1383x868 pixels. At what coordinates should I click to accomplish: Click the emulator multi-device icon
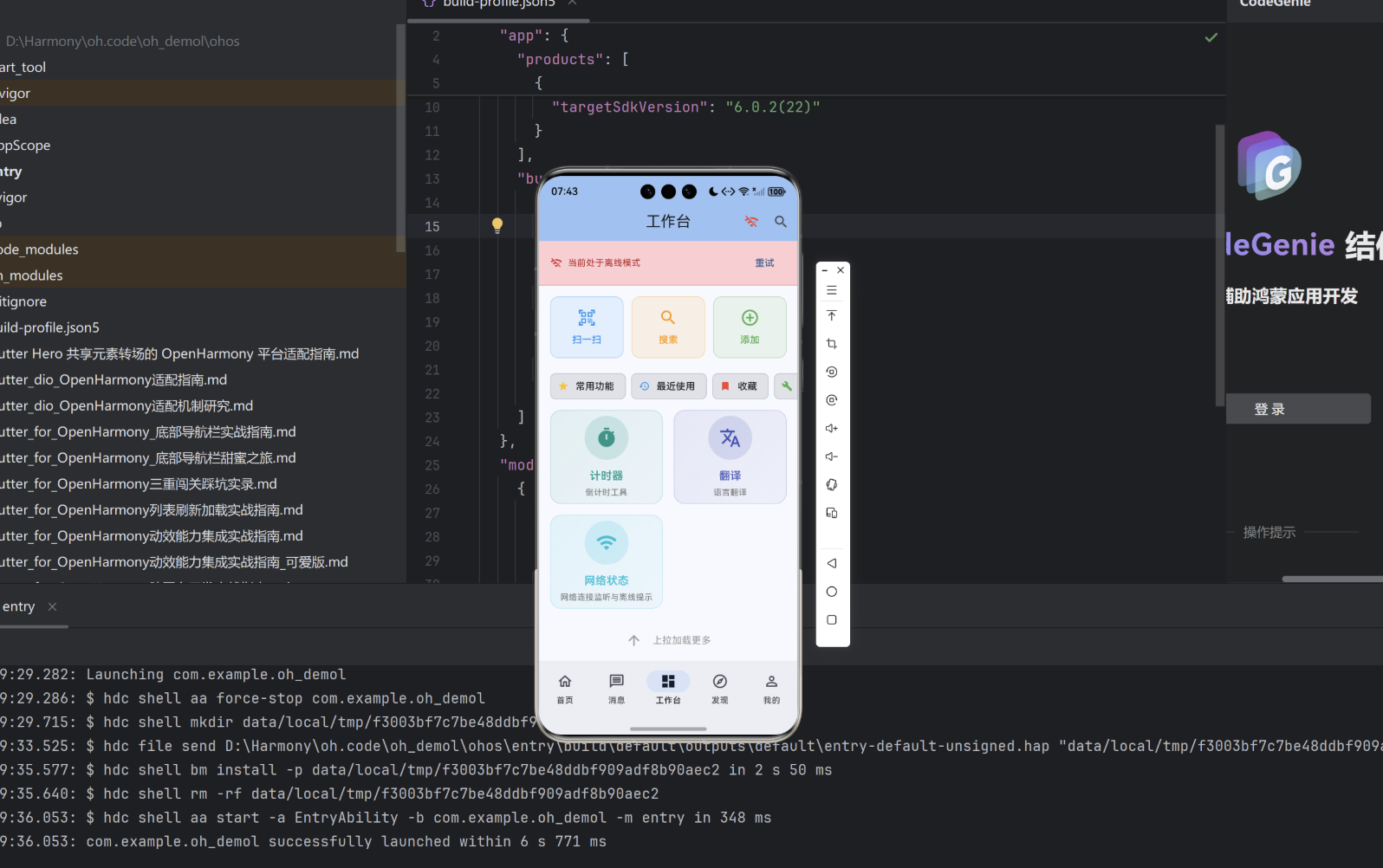(x=832, y=513)
